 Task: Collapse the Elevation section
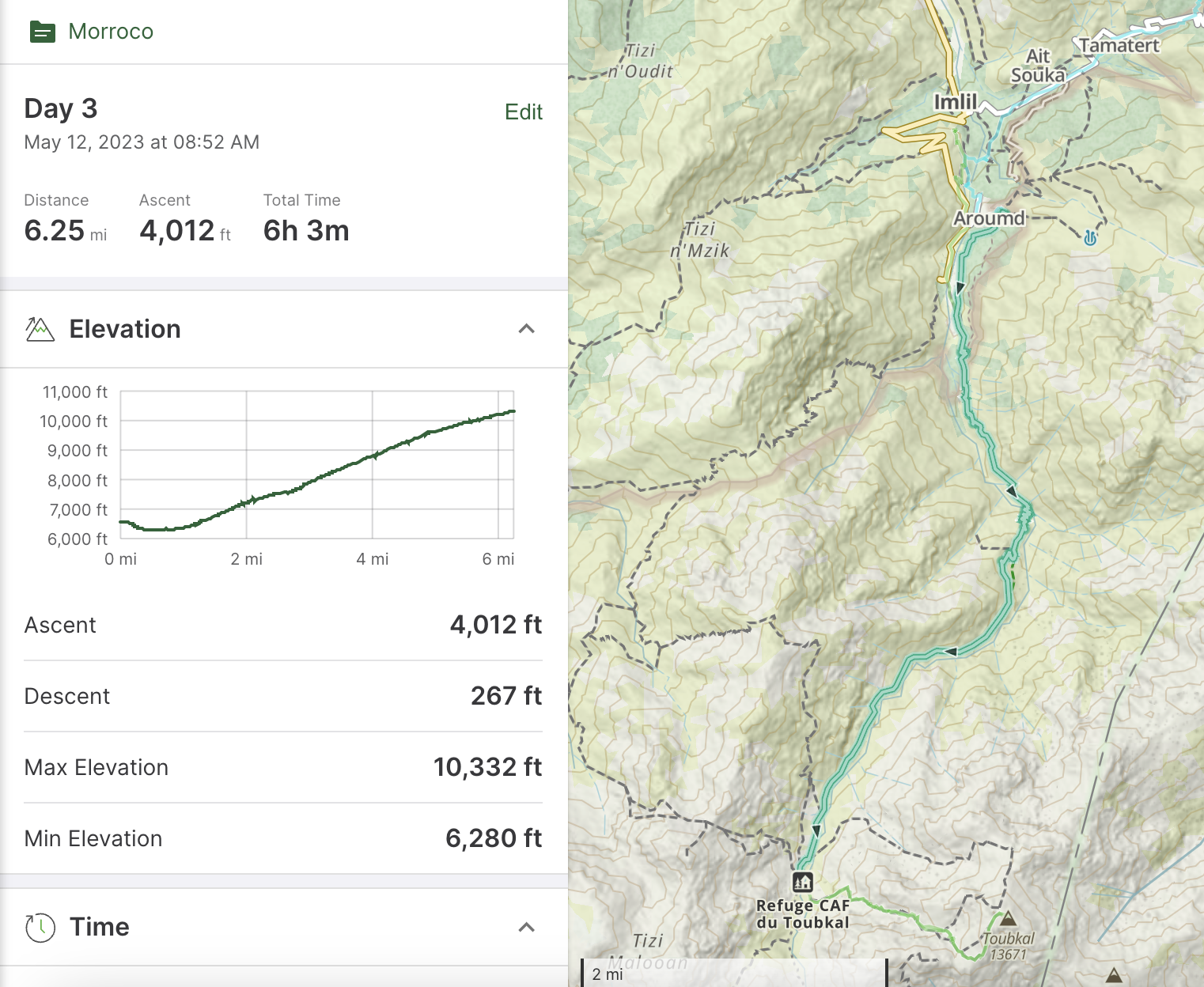(x=528, y=328)
